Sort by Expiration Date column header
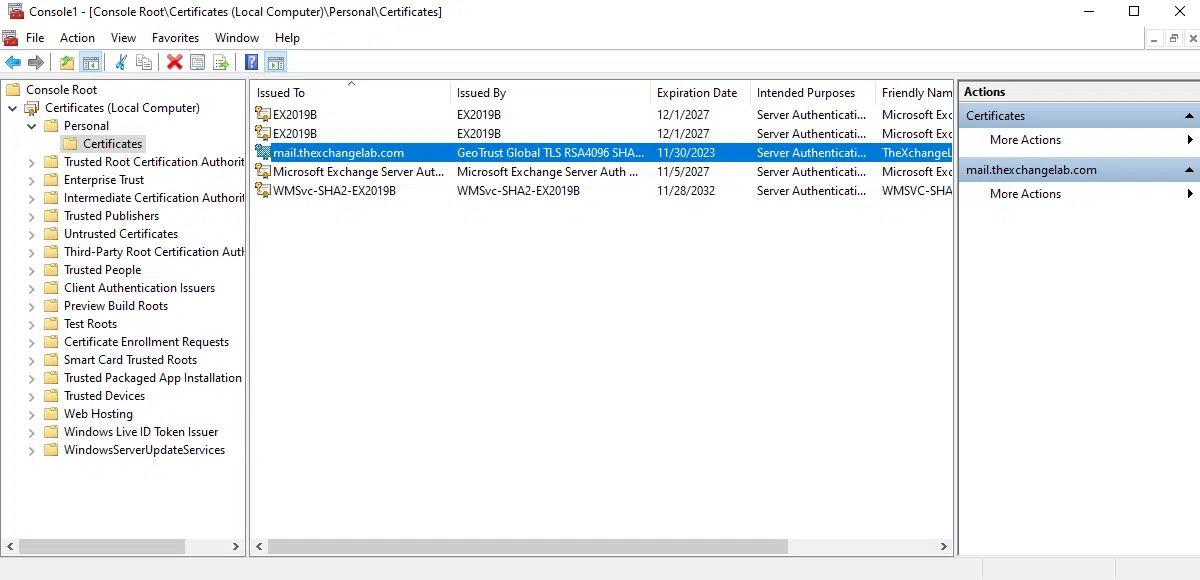The image size is (1200, 580). click(697, 93)
